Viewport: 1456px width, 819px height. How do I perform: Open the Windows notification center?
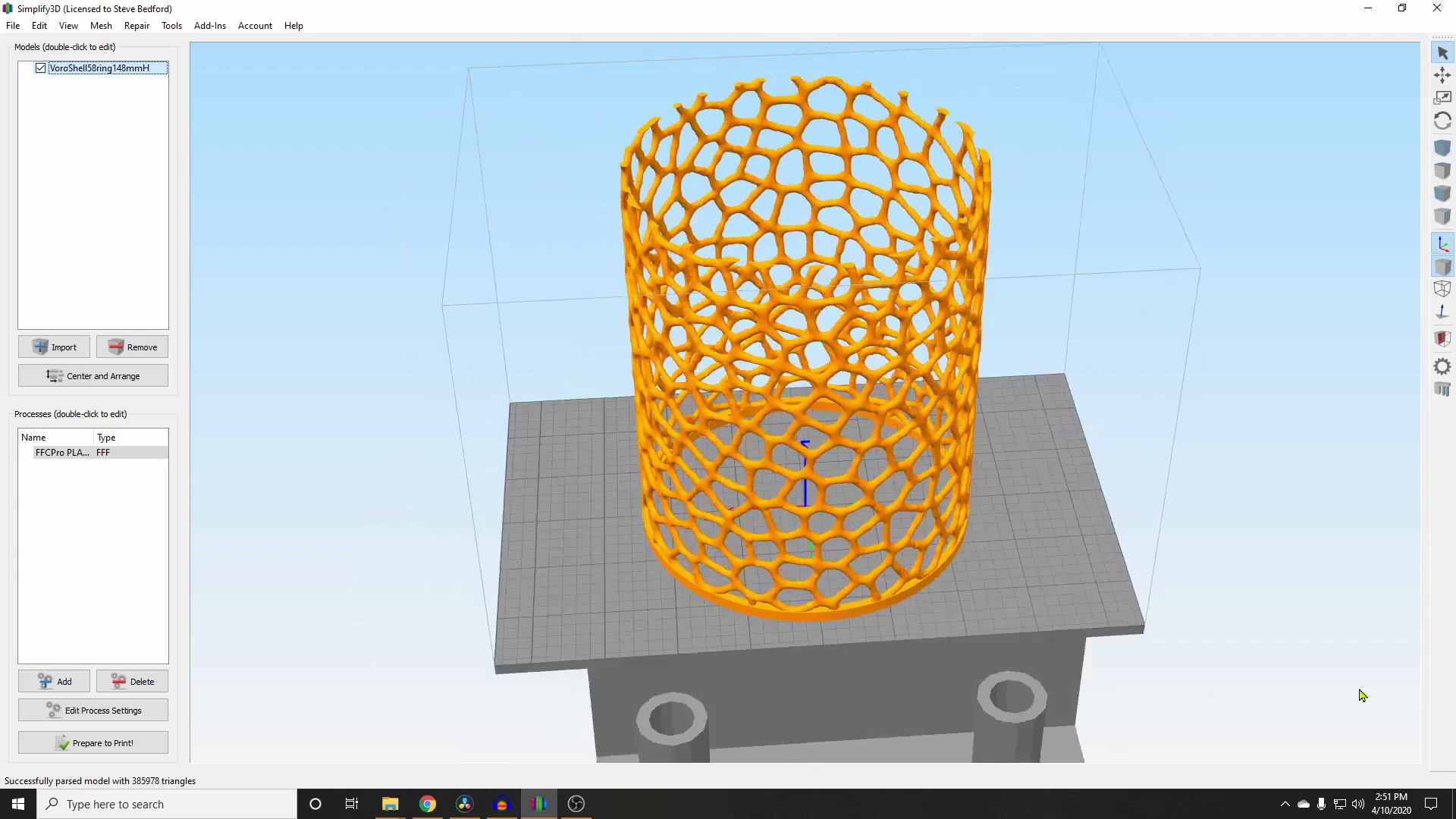1431,804
